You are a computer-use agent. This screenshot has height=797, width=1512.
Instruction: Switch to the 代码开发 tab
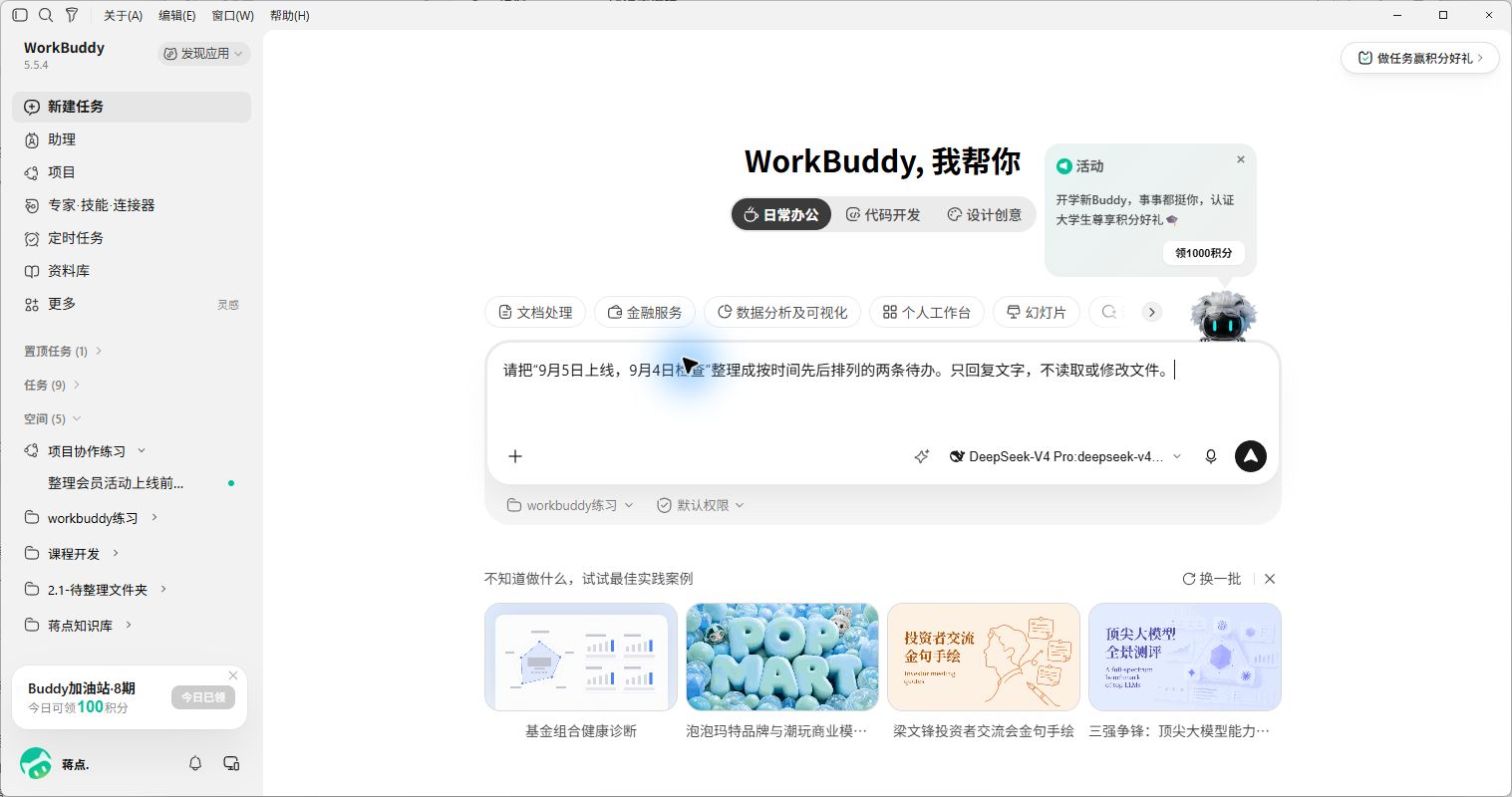tap(883, 214)
